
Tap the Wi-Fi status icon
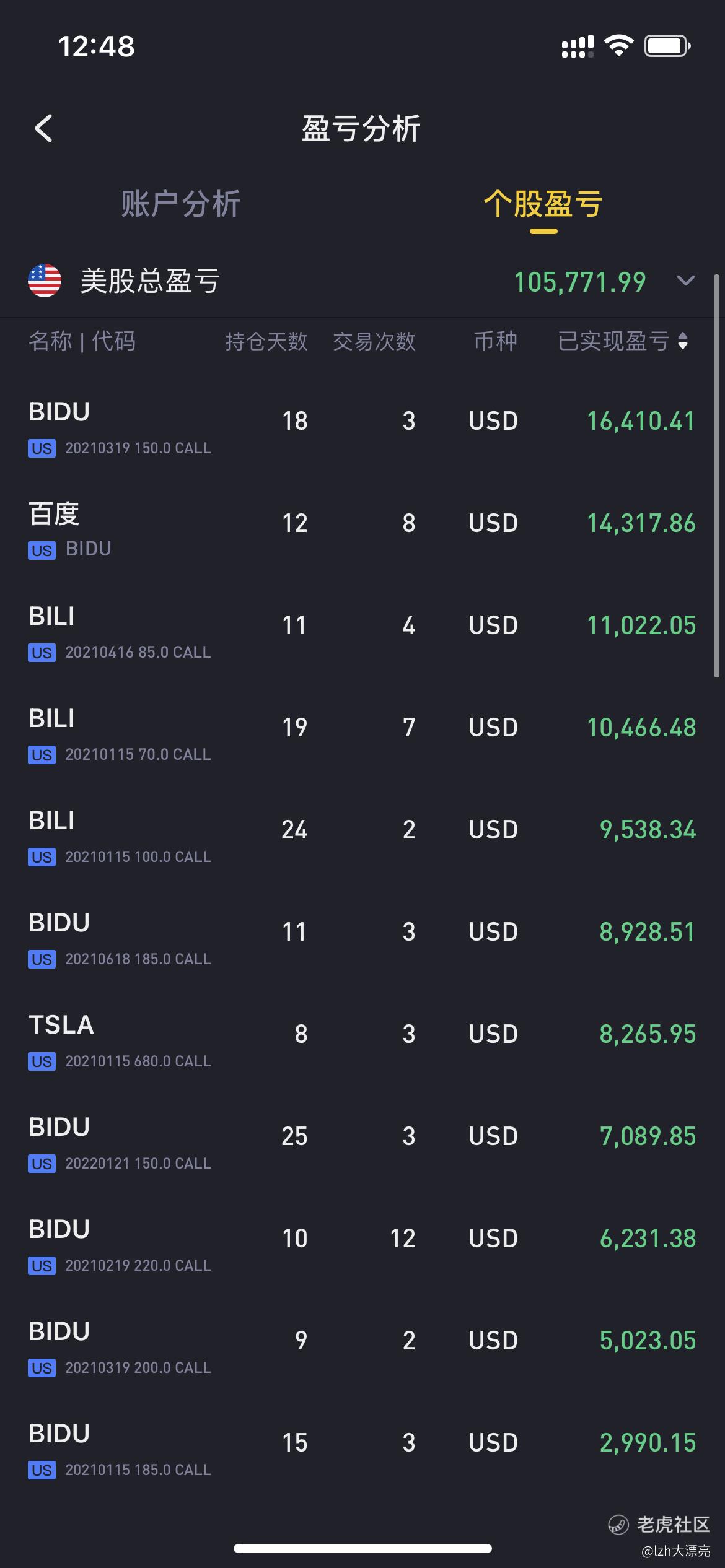coord(618,46)
